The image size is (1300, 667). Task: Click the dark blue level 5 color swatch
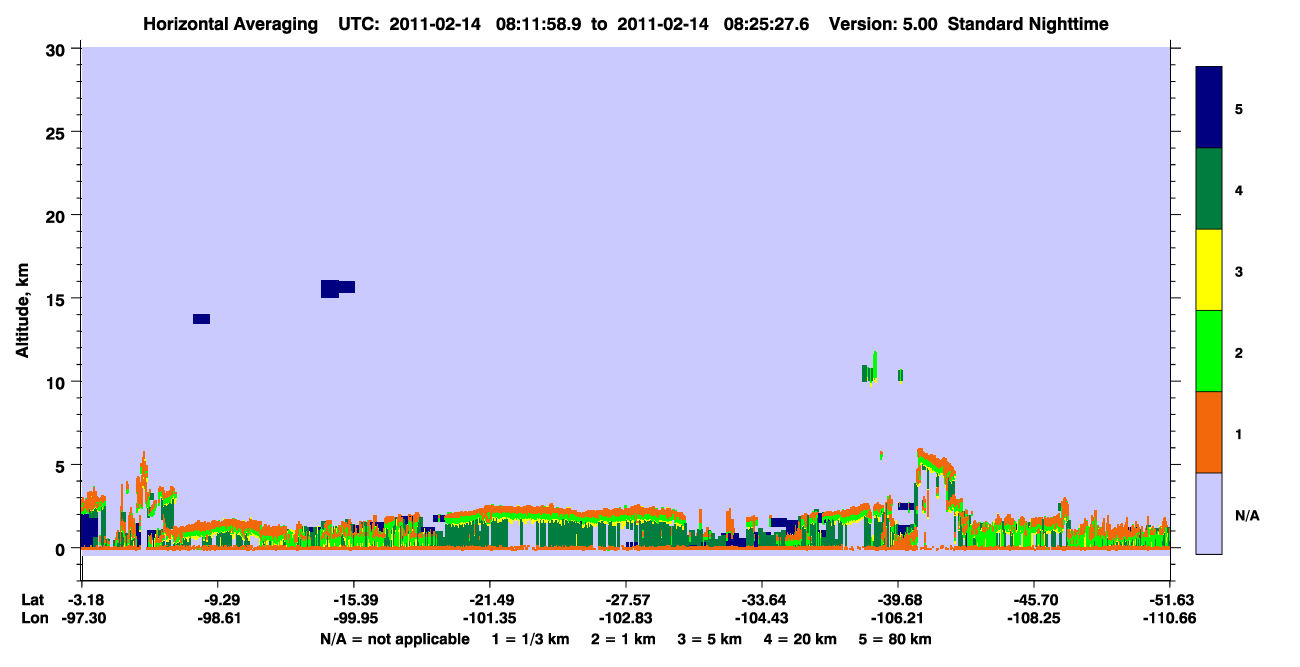(1209, 107)
